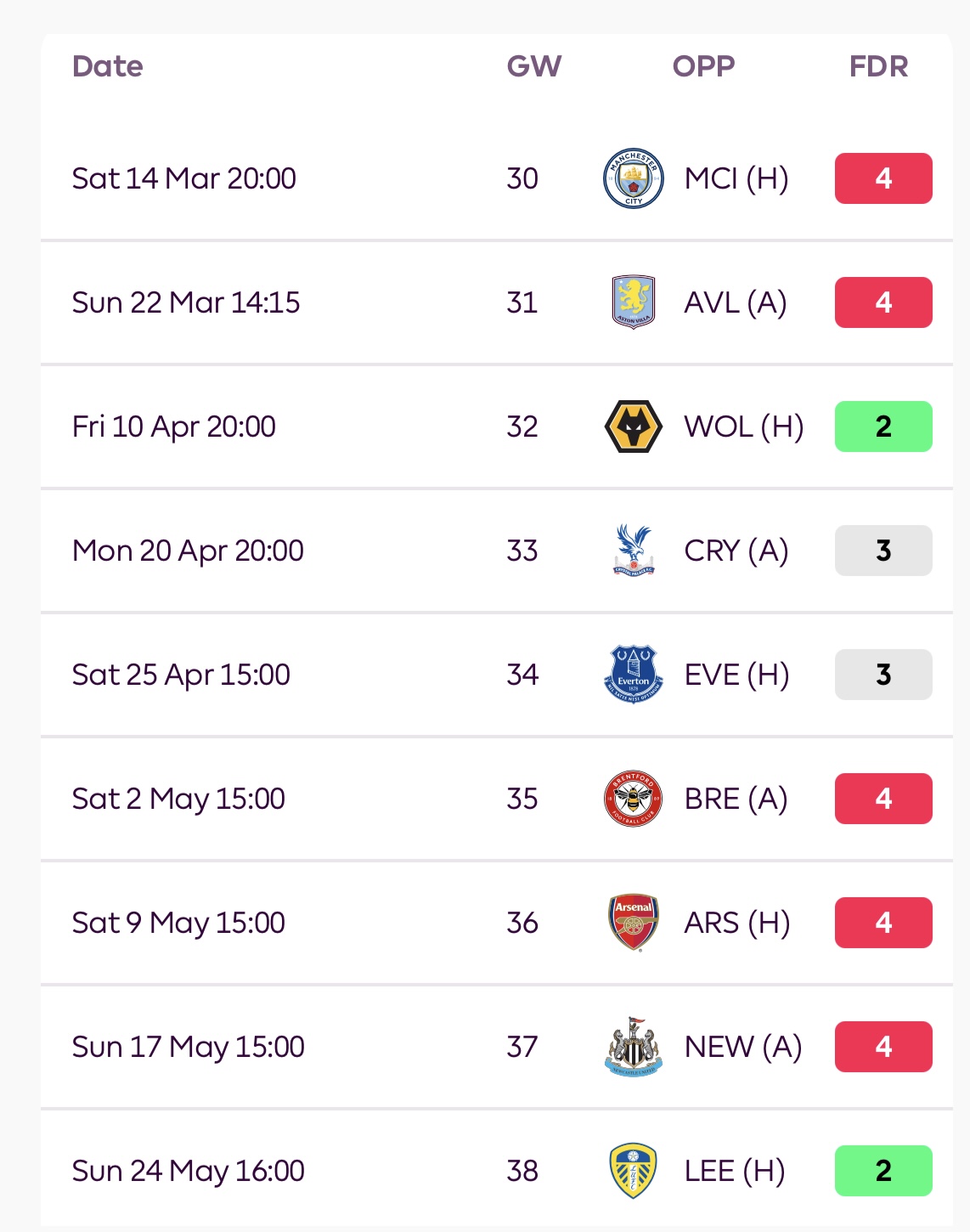Select the AVL (A) opponent label
This screenshot has height=1232, width=970.
pos(736,302)
